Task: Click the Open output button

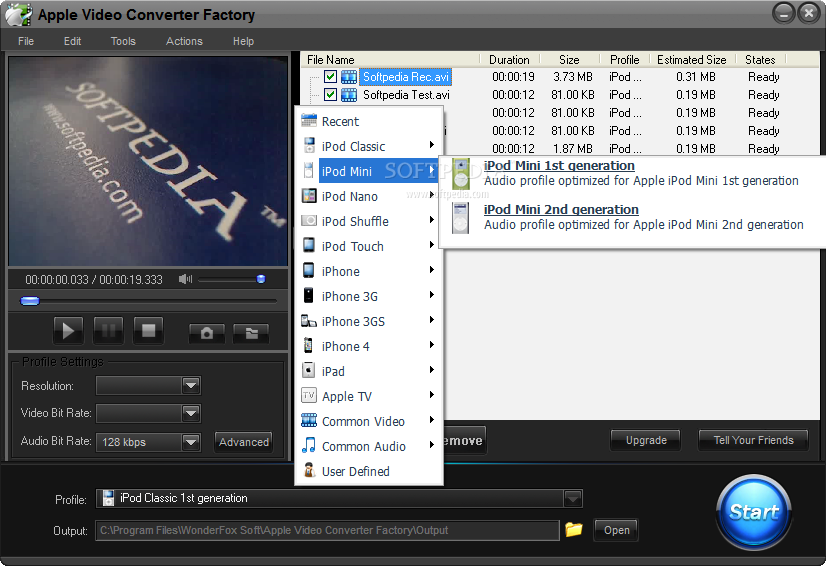Action: 616,530
